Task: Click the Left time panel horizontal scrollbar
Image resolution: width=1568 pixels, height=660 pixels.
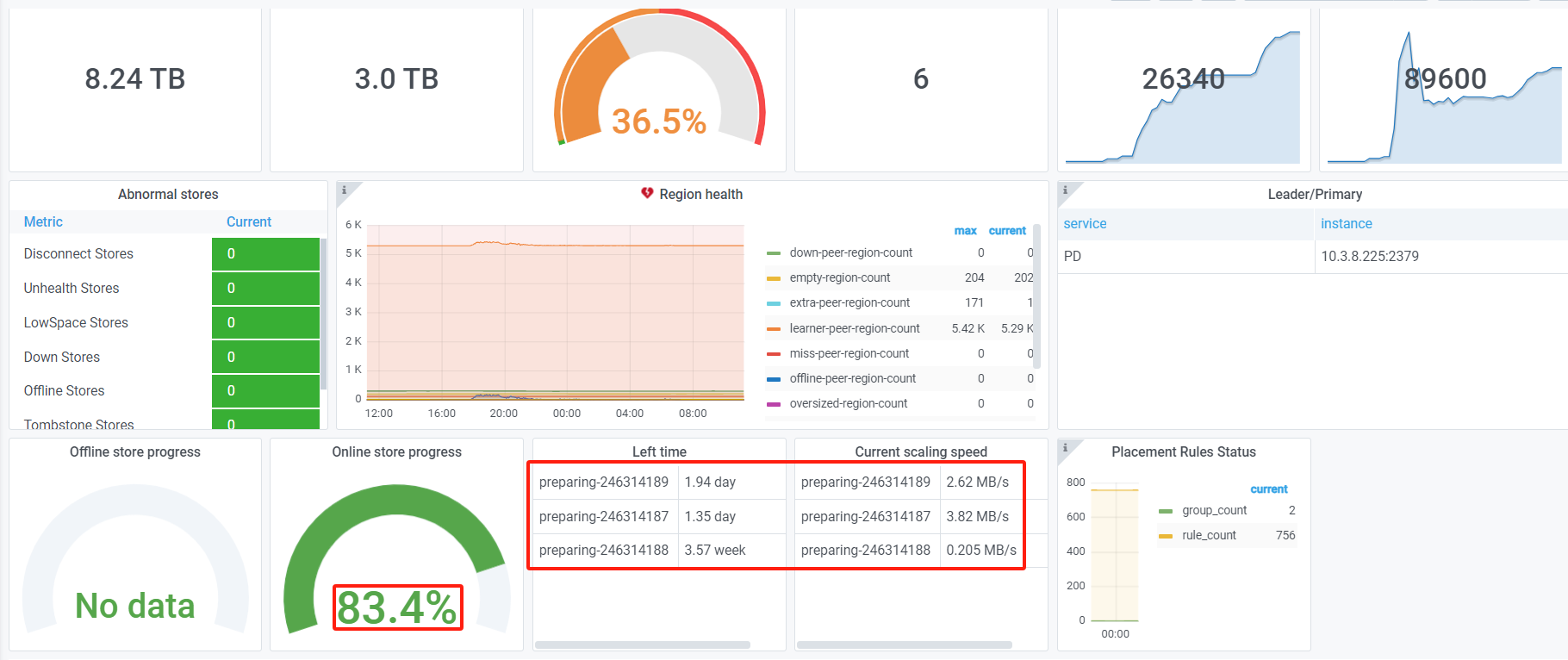Action: pos(642,644)
